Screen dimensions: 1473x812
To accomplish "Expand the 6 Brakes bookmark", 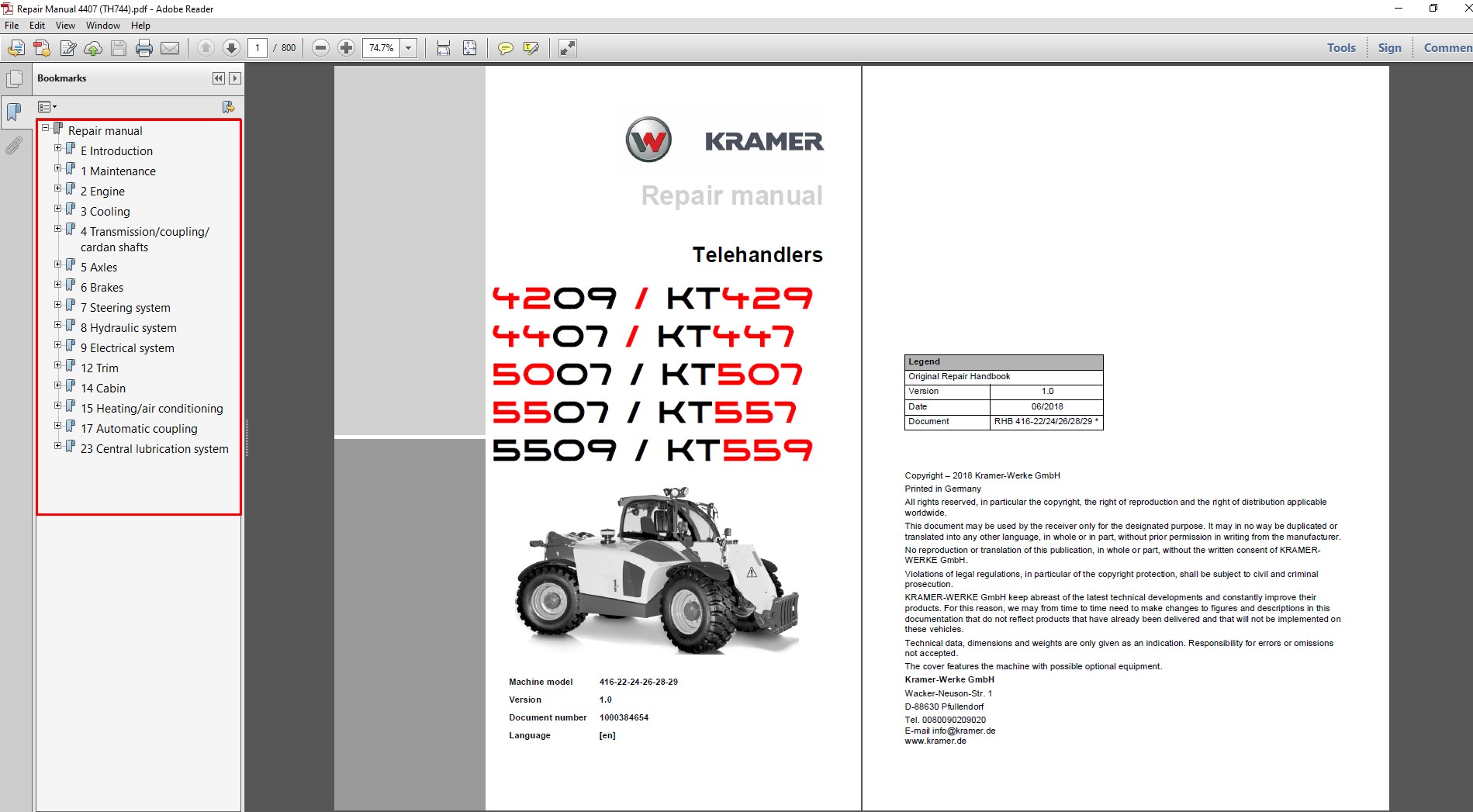I will click(58, 285).
